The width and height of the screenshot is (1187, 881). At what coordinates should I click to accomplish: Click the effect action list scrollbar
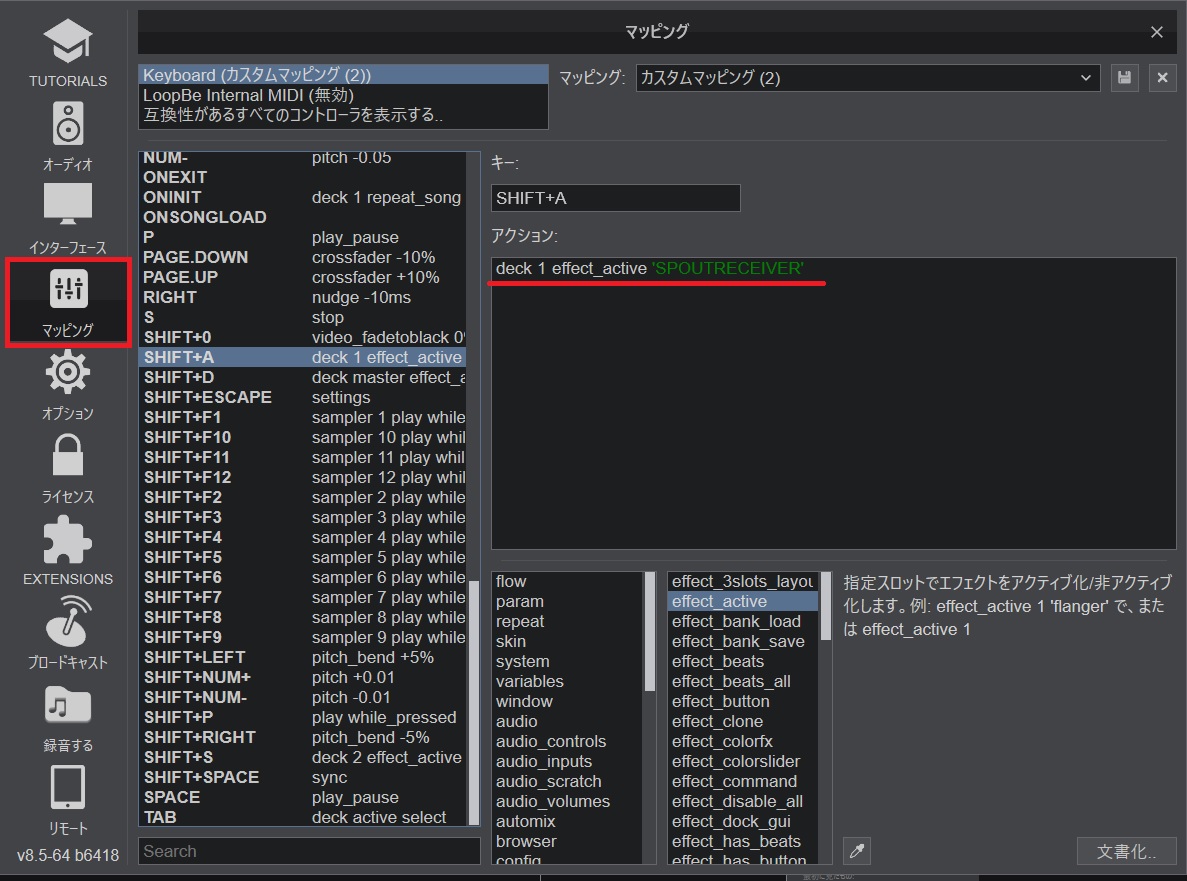pyautogui.click(x=826, y=606)
